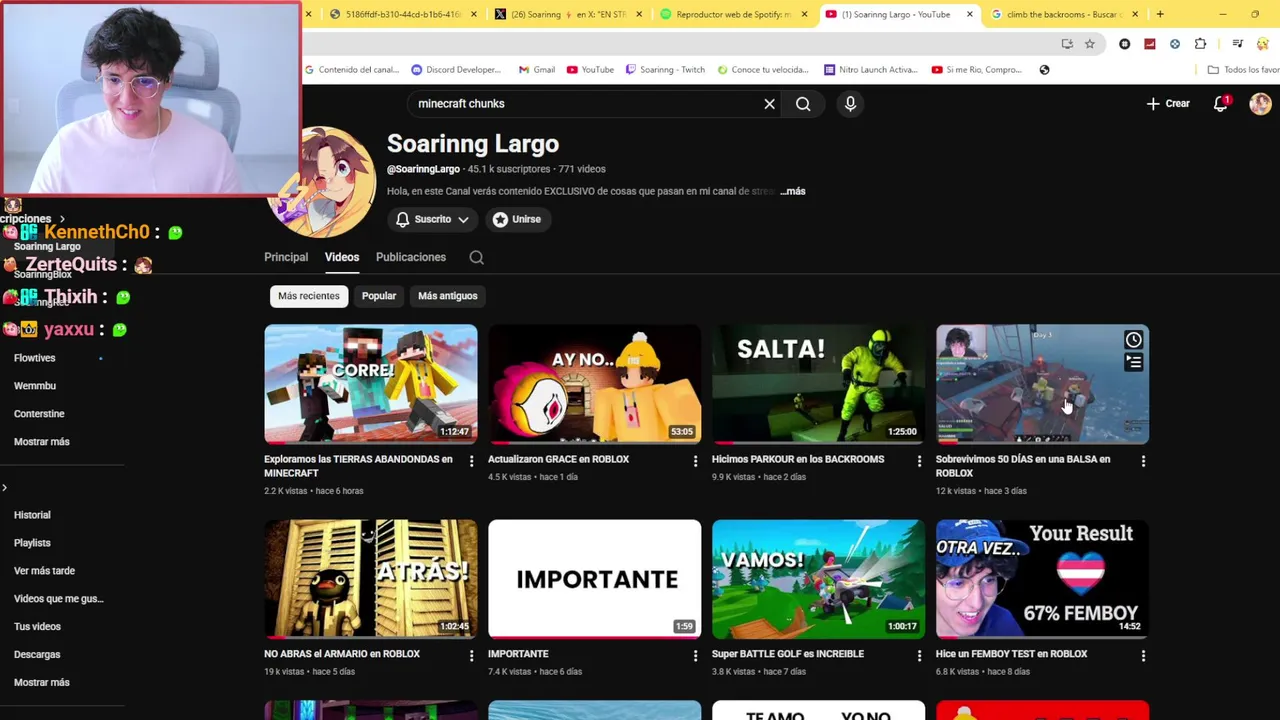Screen dimensions: 1280x720
Task: Open Ver más tarde in sidebar
Action: pyautogui.click(x=44, y=571)
